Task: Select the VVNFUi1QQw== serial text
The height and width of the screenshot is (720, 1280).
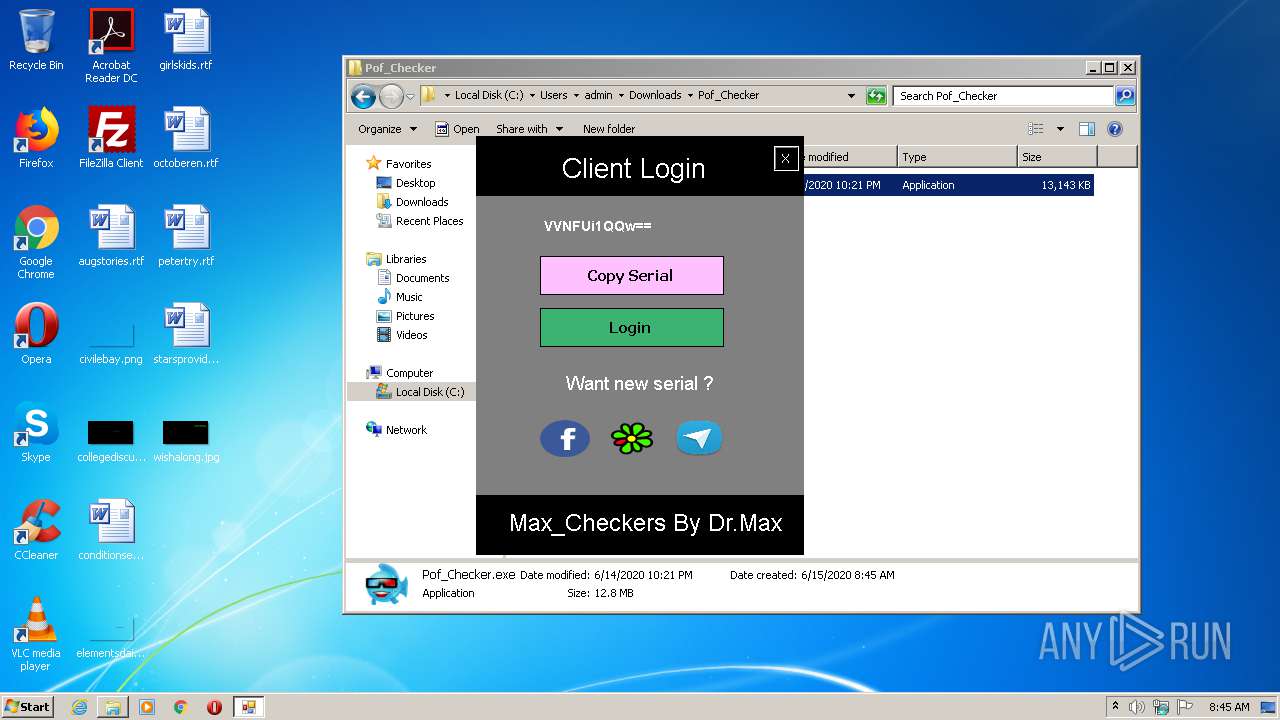Action: pyautogui.click(x=597, y=226)
